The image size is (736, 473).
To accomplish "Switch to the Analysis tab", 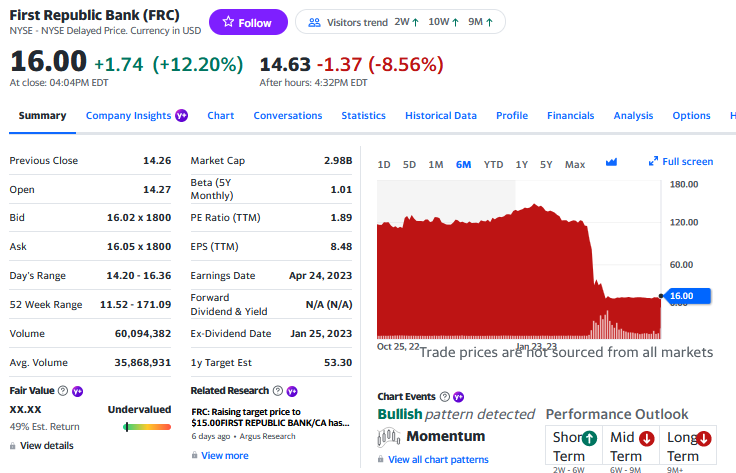I will click(633, 115).
